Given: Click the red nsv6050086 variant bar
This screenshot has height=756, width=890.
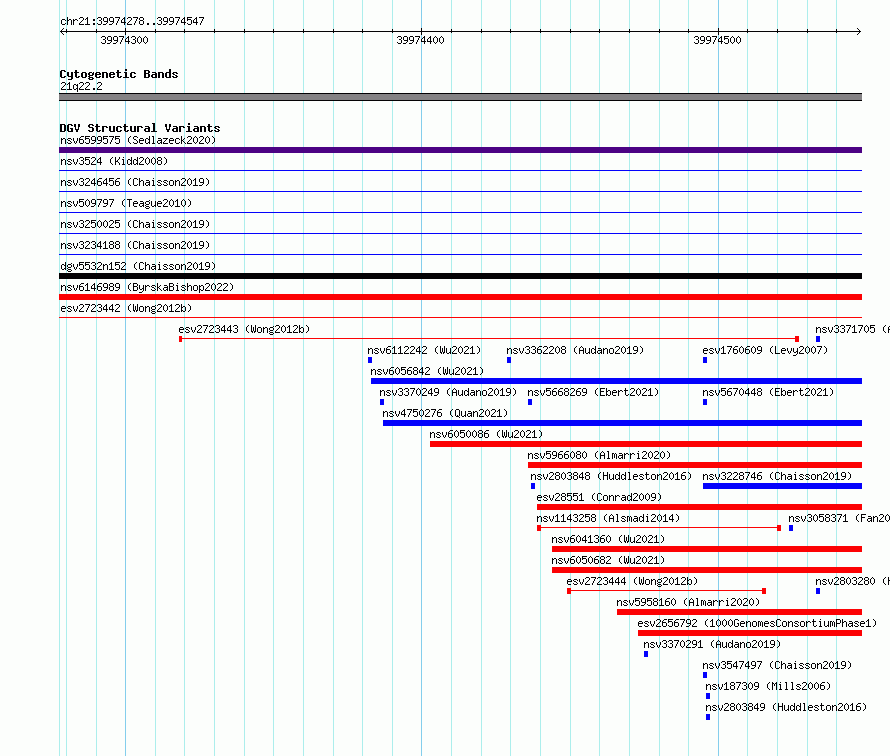Looking at the screenshot, I should point(646,444).
